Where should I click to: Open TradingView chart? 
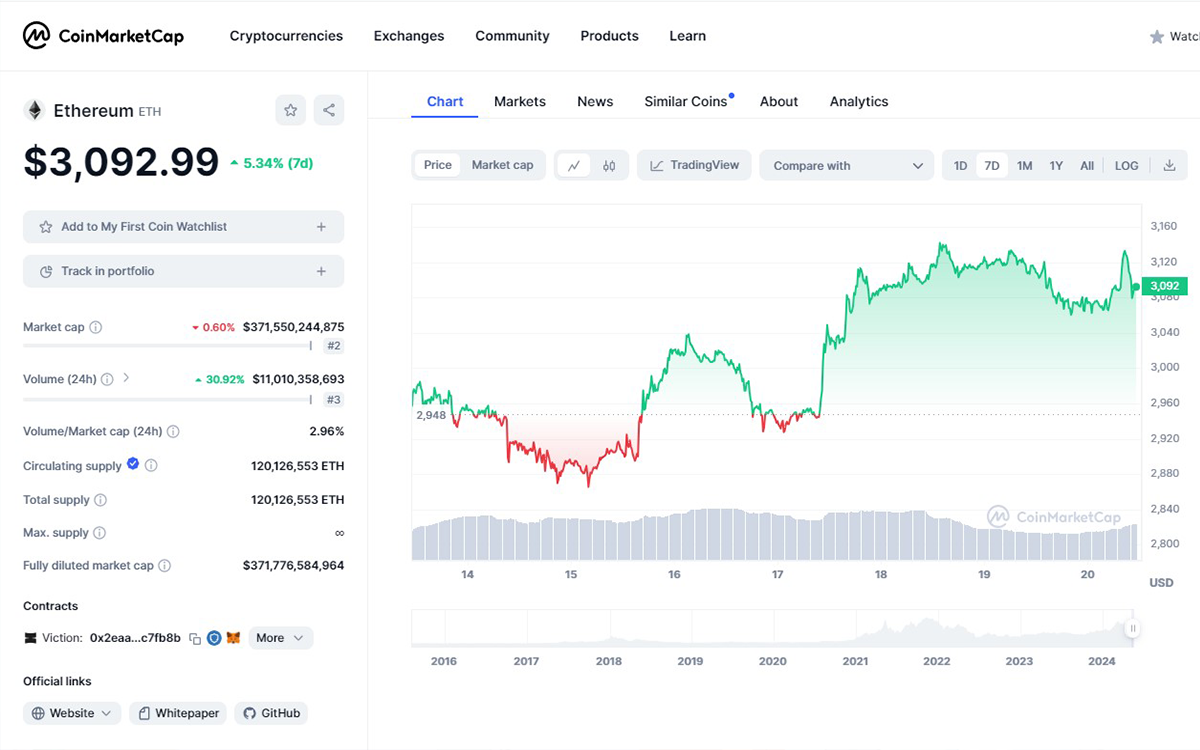click(x=694, y=165)
